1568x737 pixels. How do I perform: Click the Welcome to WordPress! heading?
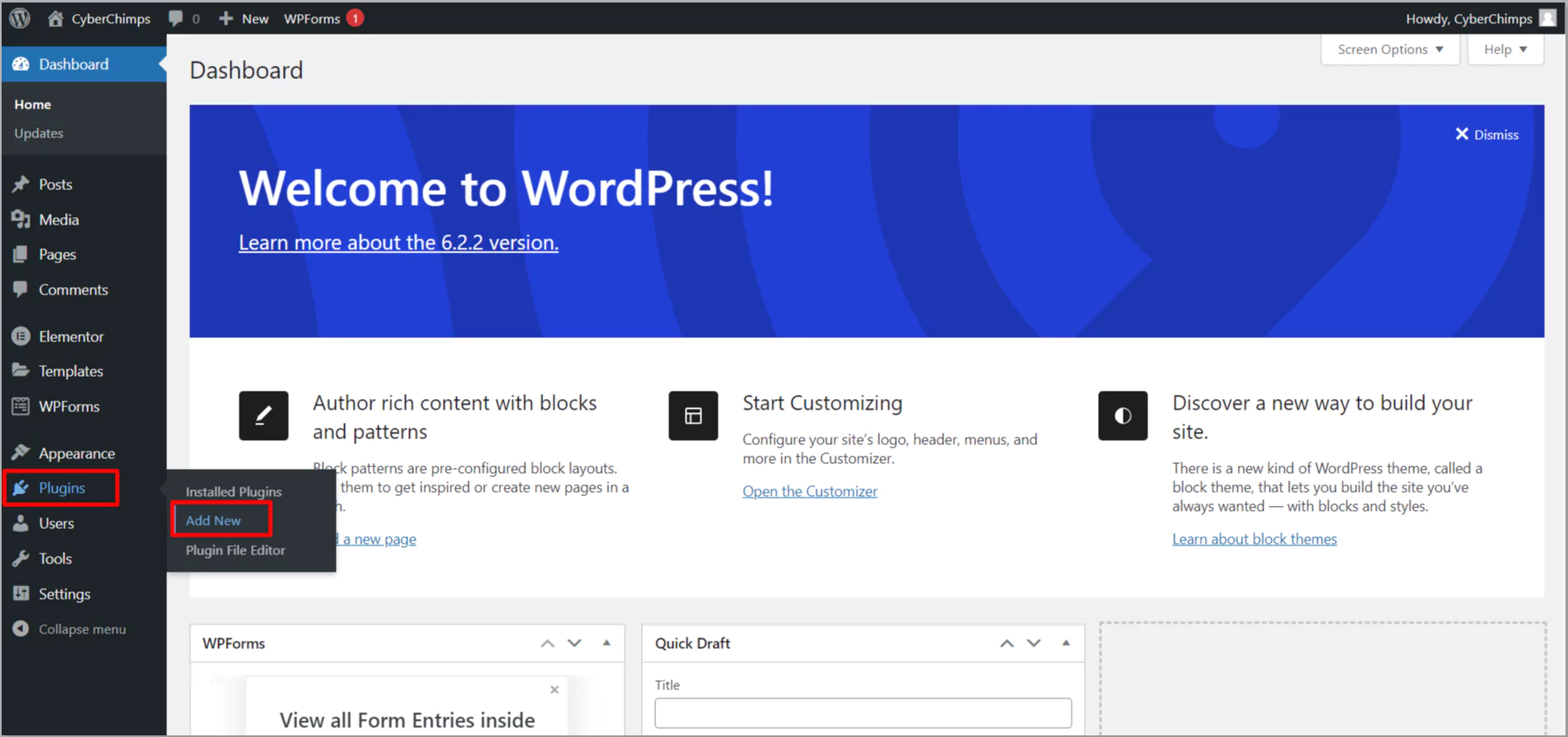click(x=506, y=188)
